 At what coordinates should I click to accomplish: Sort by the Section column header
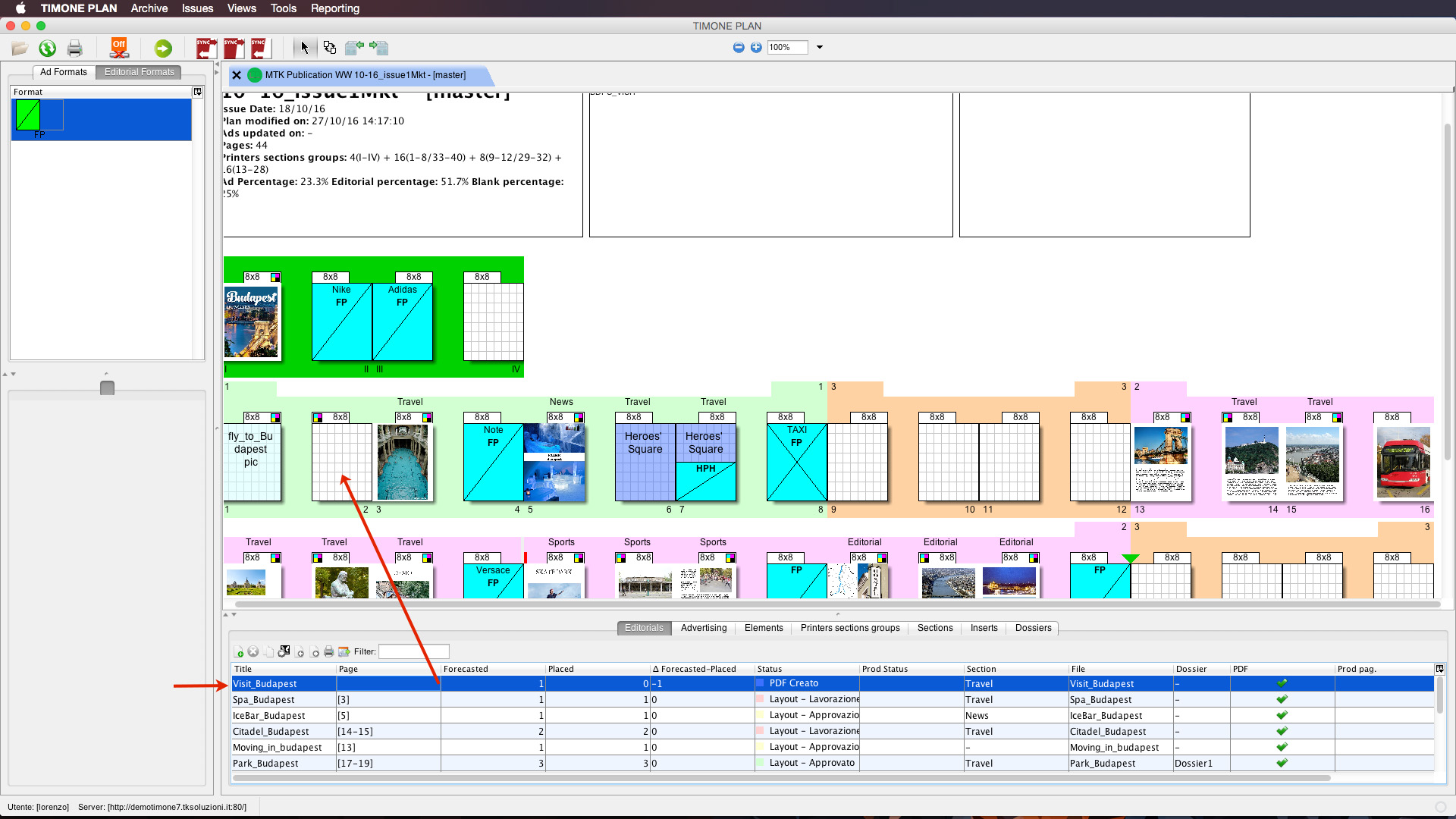(x=1016, y=669)
